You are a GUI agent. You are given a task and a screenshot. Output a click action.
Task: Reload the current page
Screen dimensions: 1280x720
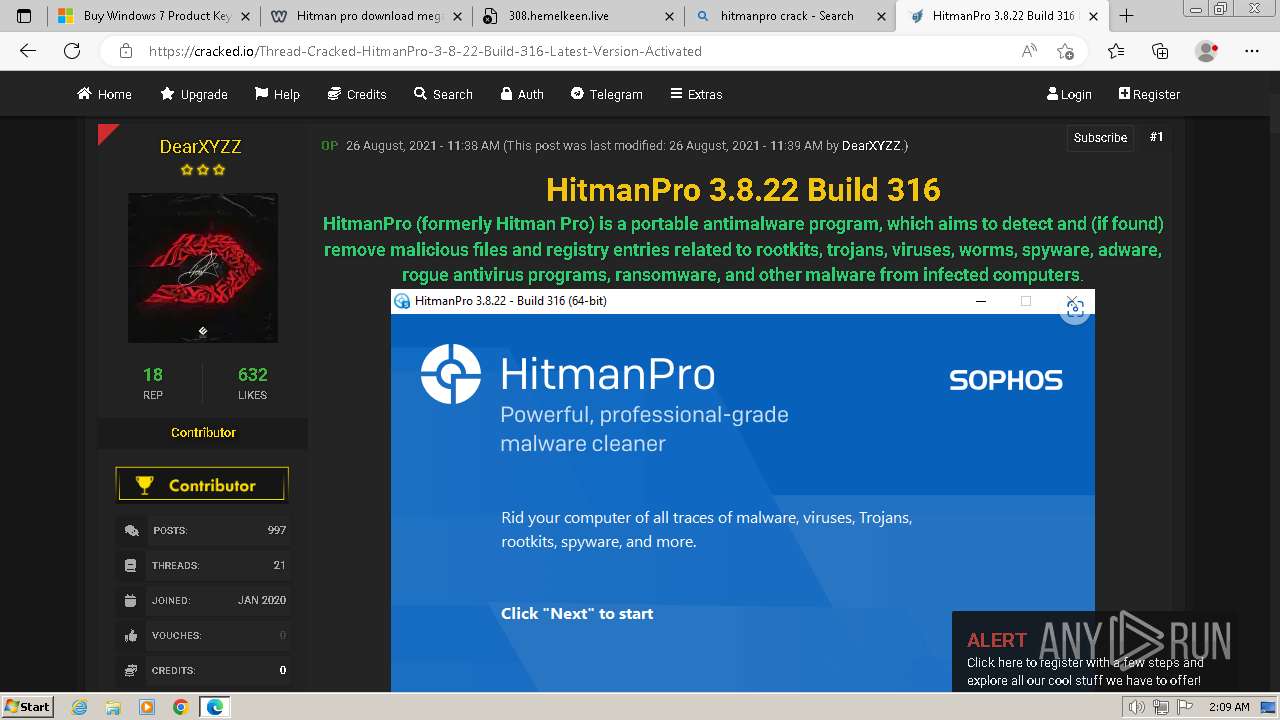pyautogui.click(x=72, y=51)
